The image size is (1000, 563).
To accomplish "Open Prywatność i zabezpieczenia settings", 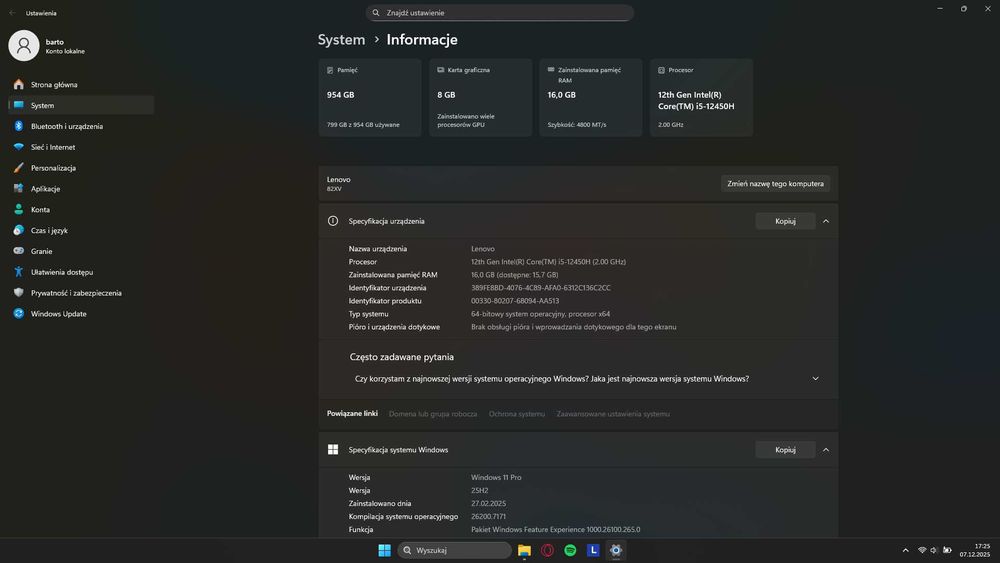I will (x=81, y=293).
